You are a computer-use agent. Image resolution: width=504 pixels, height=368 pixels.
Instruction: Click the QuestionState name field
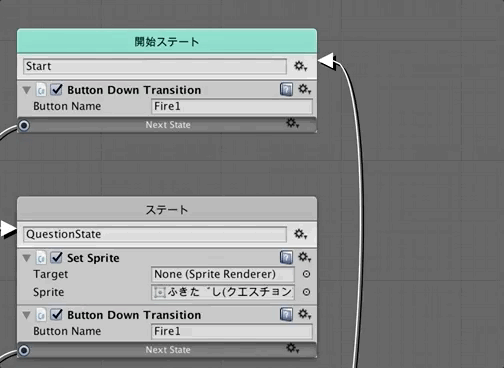[x=155, y=234]
